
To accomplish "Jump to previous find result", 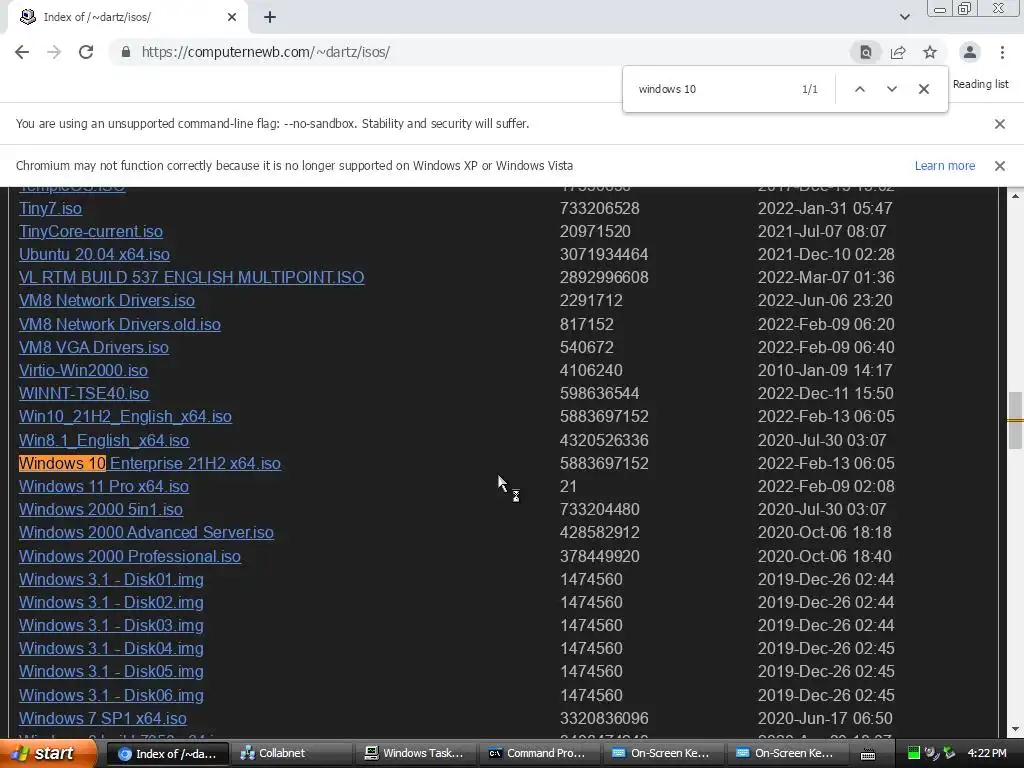I will coord(860,89).
